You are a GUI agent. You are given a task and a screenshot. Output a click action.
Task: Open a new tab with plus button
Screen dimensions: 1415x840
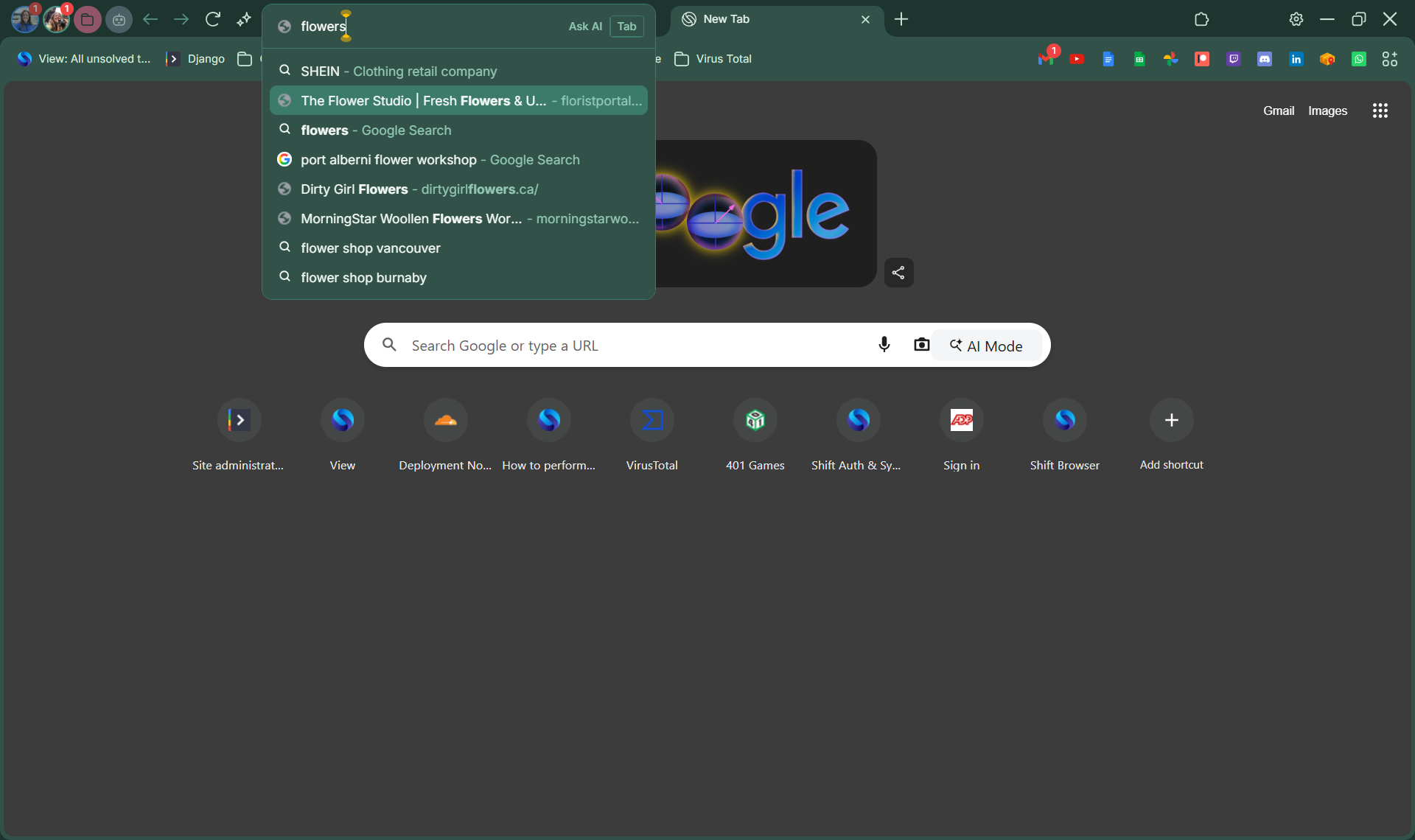tap(901, 19)
